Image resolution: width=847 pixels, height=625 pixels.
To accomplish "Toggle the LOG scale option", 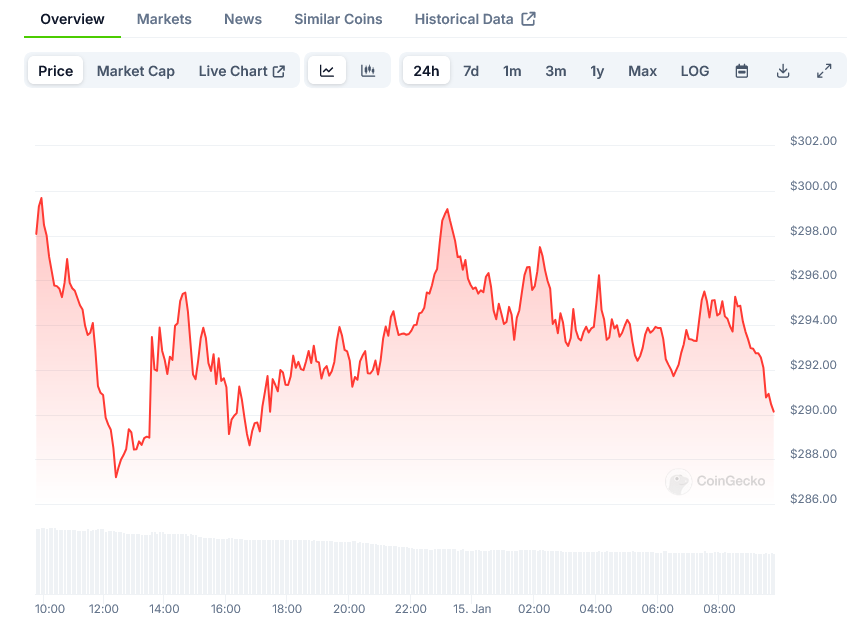I will pos(695,71).
